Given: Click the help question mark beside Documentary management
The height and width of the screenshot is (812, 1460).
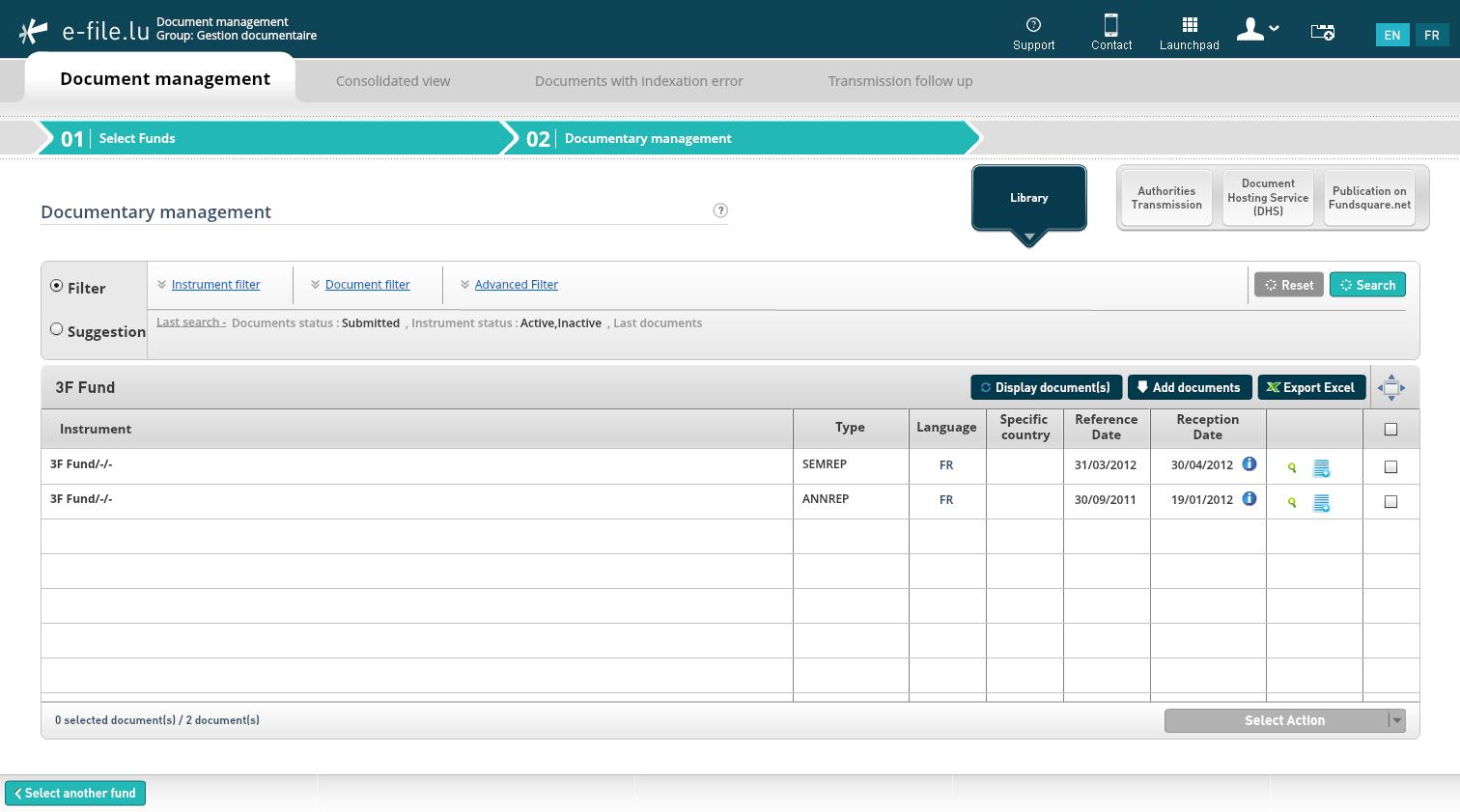Looking at the screenshot, I should click(720, 210).
